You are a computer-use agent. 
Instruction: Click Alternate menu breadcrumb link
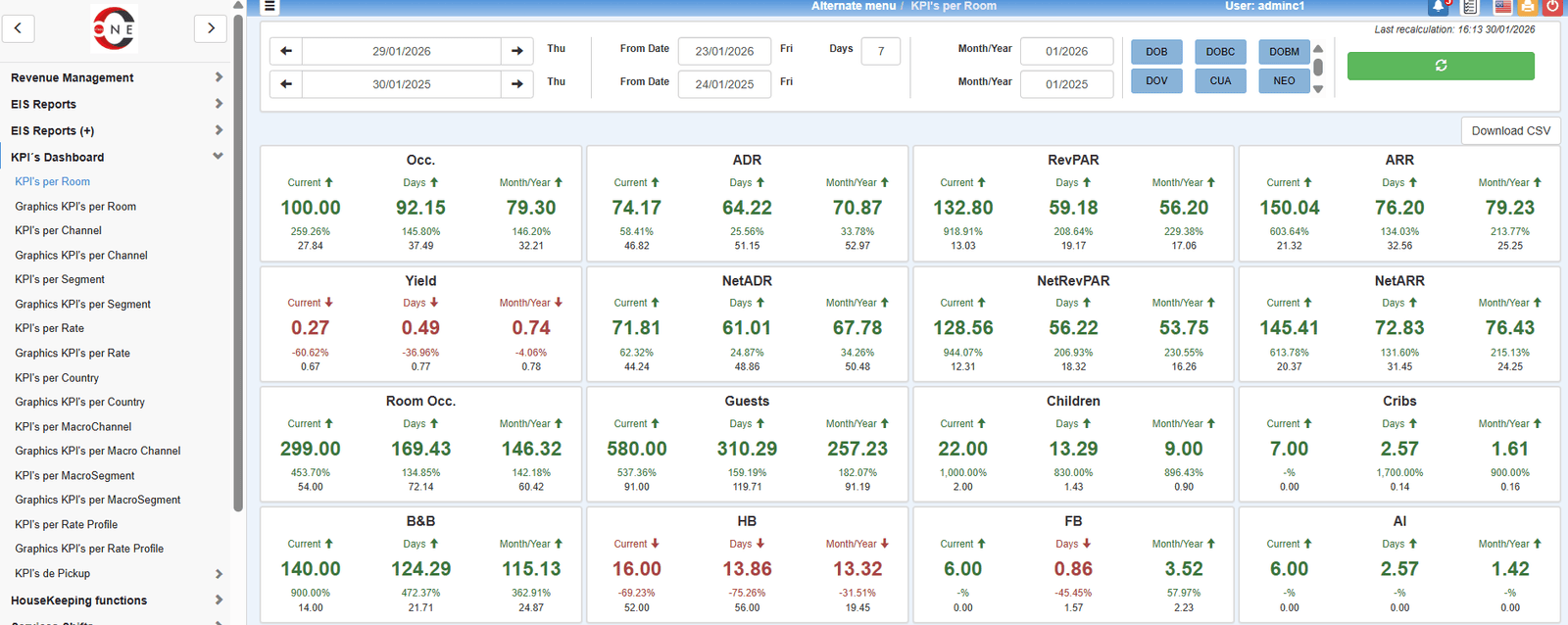pos(854,6)
